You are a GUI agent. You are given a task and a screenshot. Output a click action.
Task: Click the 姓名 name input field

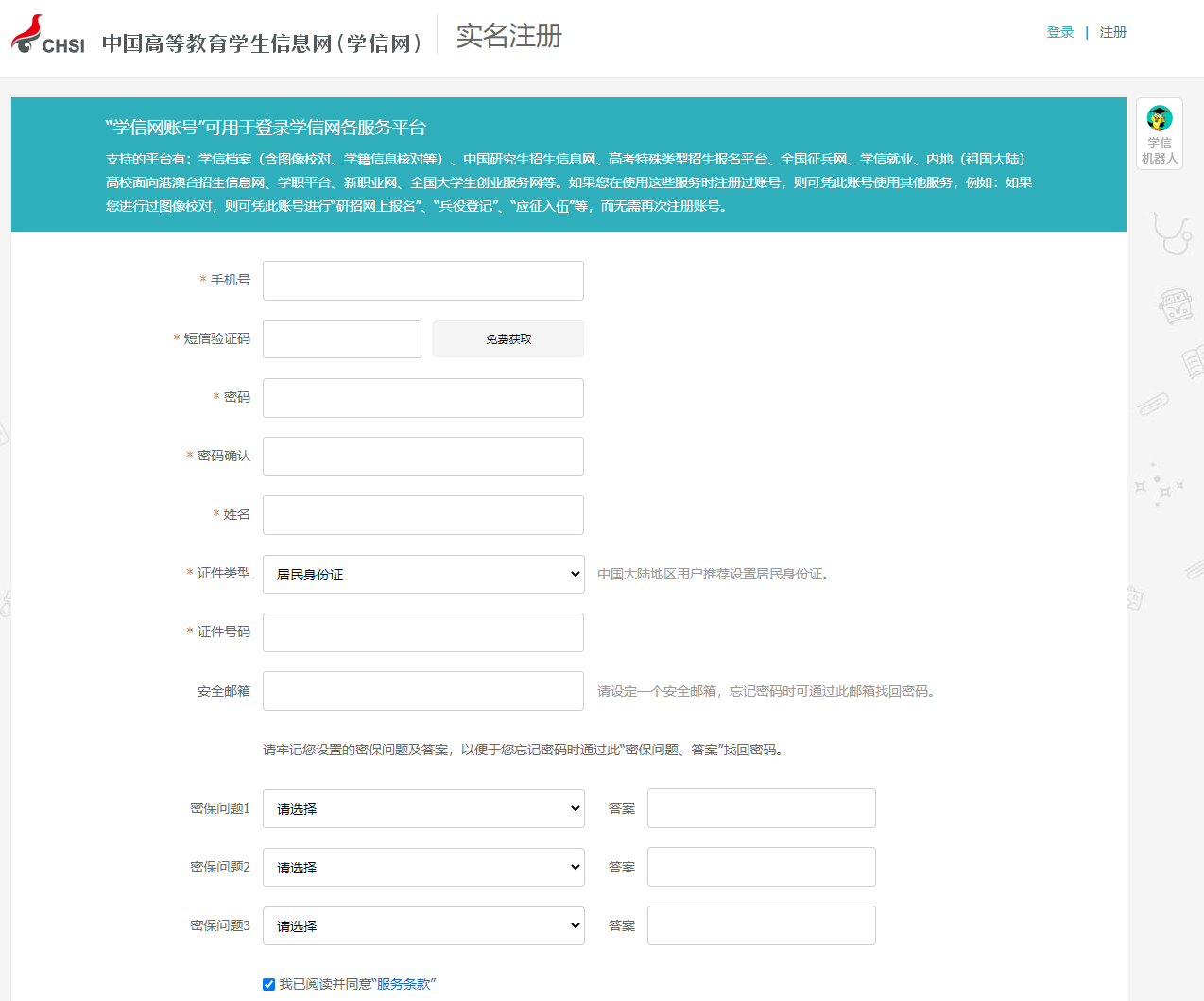pyautogui.click(x=422, y=514)
